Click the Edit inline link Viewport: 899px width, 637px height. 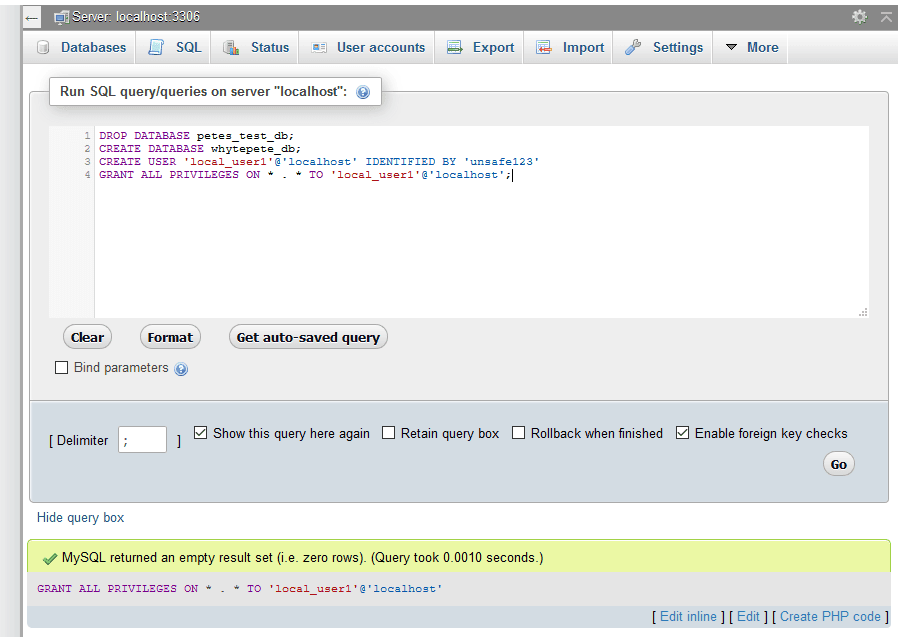pyautogui.click(x=688, y=616)
